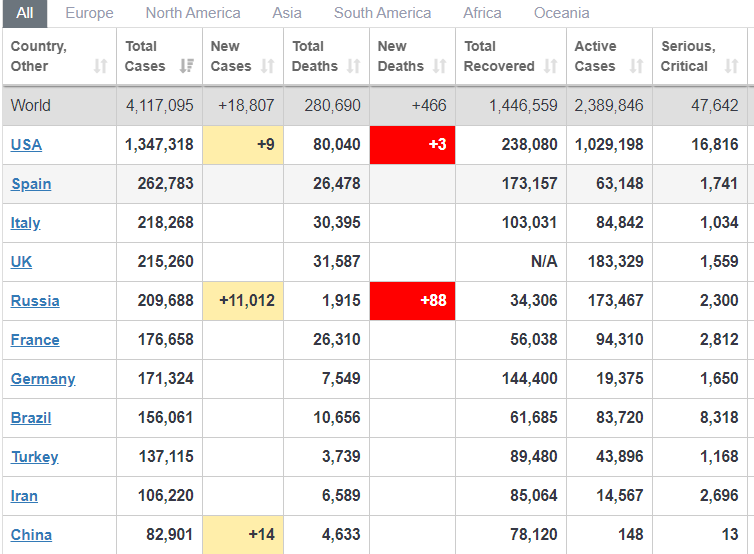Click Total Cases sort icon

click(x=186, y=66)
